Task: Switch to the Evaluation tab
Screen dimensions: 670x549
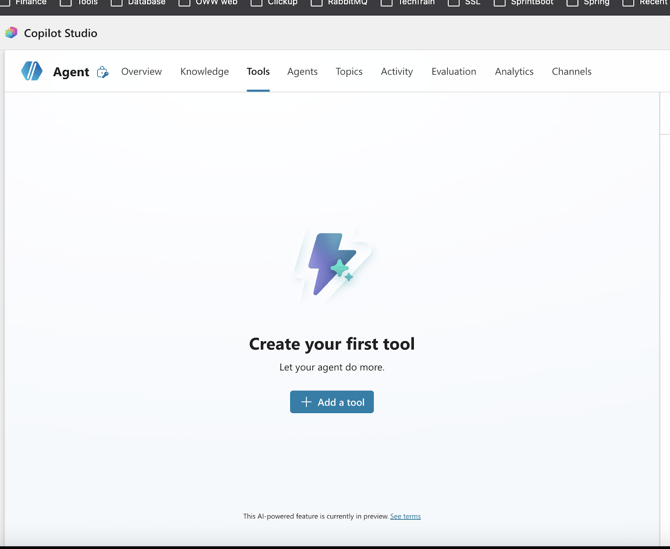Action: (453, 72)
